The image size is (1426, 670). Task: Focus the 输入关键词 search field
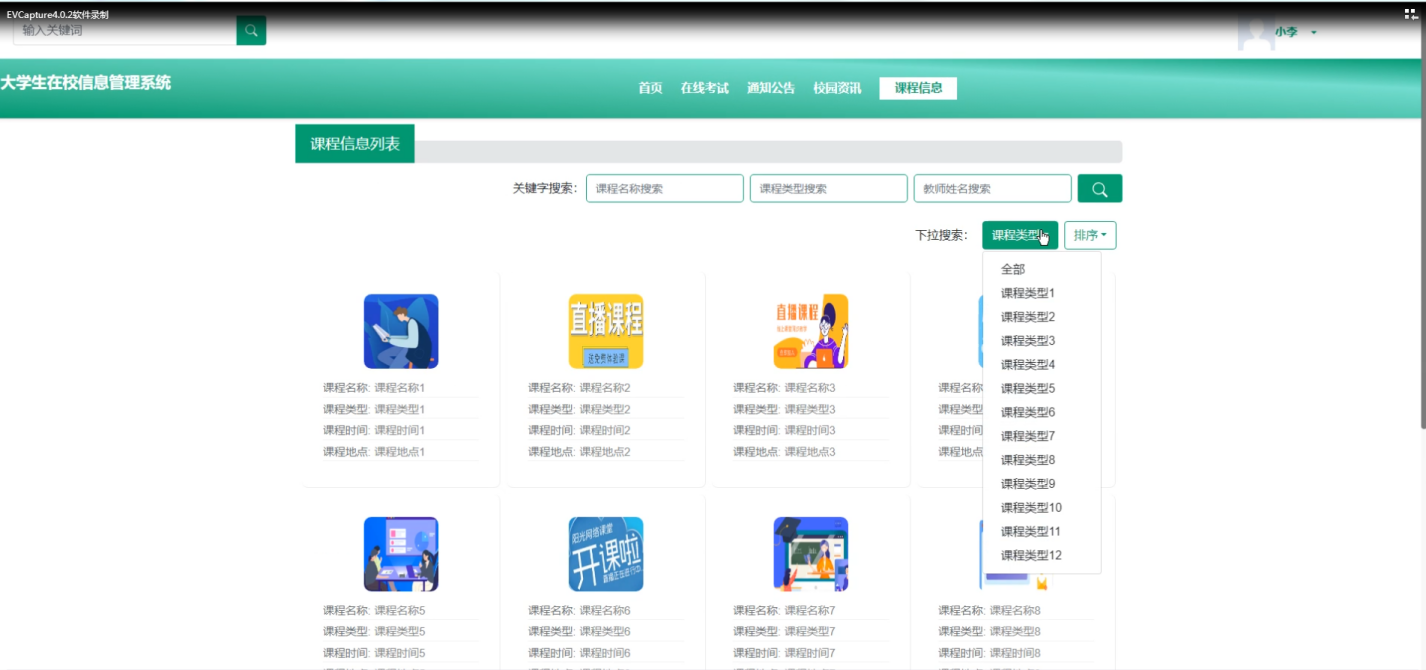click(125, 30)
